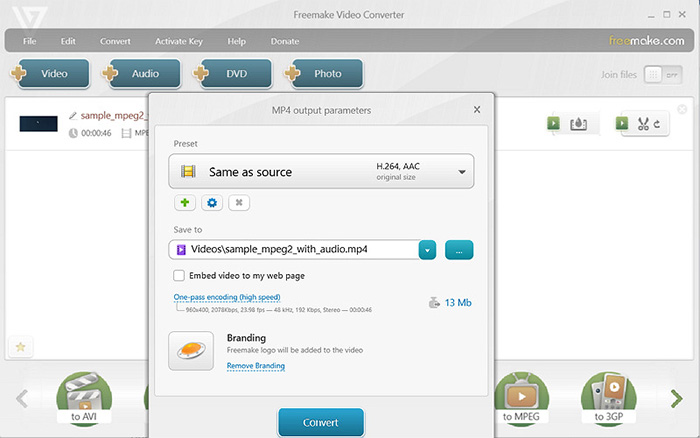Click the delete preset X icon
This screenshot has width=700, height=438.
click(x=238, y=203)
